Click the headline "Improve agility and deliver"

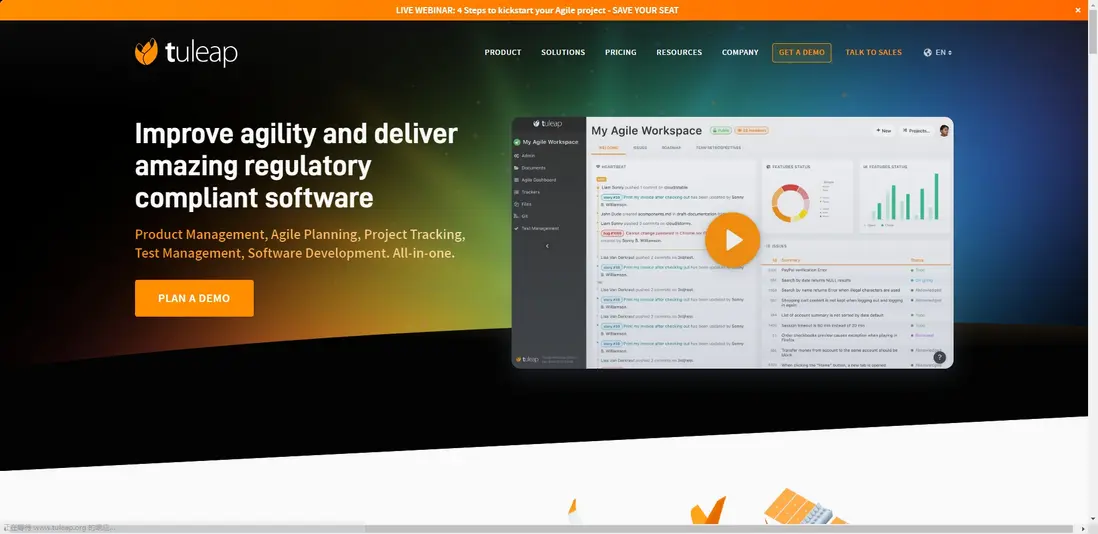[x=296, y=133]
